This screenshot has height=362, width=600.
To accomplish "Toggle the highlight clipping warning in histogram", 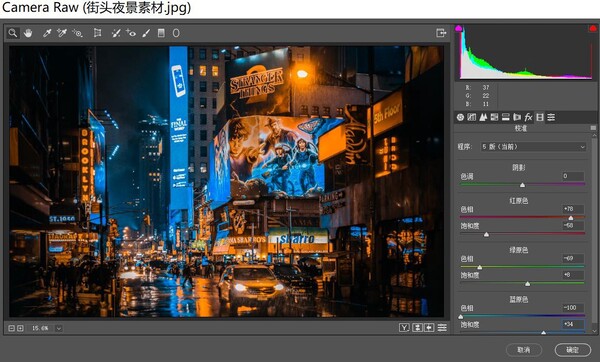I will 593,28.
